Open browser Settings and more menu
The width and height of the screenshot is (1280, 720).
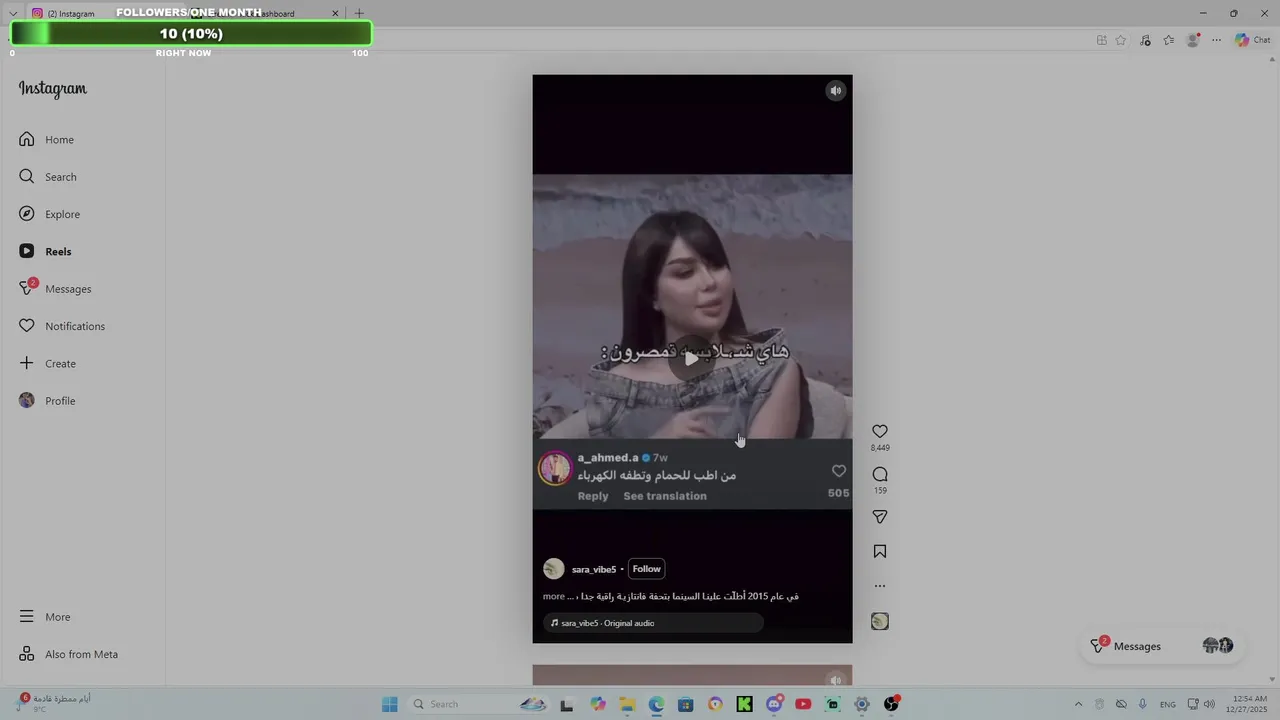[1216, 40]
